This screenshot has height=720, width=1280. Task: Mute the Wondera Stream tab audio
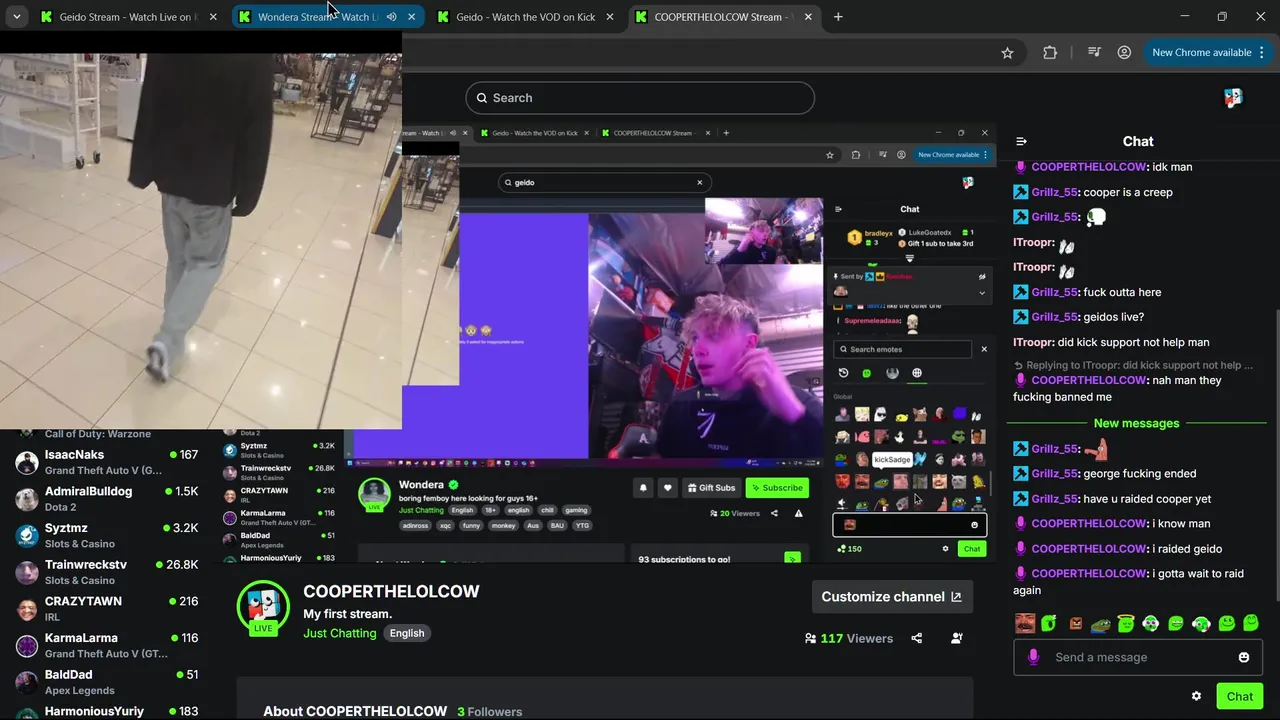(392, 17)
